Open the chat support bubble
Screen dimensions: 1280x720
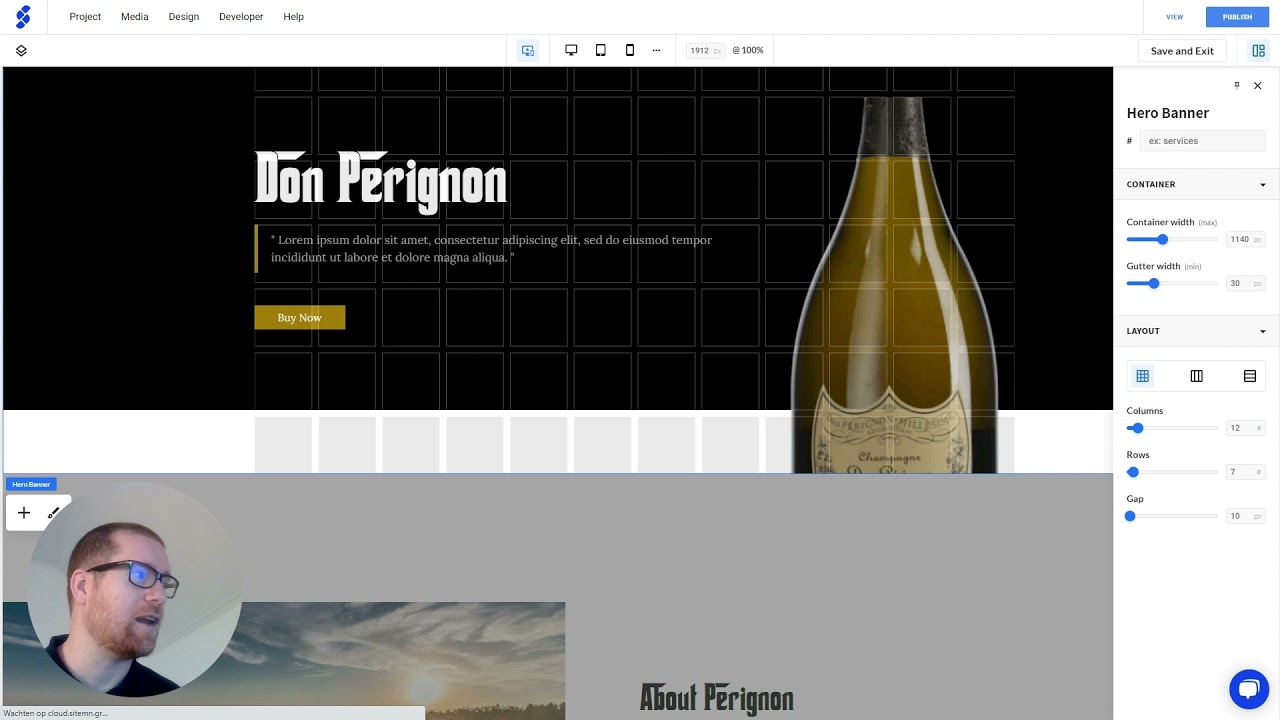pos(1248,689)
